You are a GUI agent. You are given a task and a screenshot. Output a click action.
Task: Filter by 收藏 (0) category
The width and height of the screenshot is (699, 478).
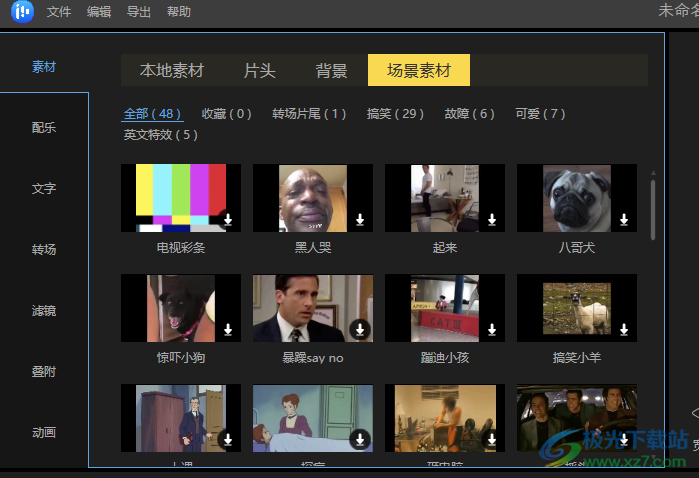click(x=226, y=114)
